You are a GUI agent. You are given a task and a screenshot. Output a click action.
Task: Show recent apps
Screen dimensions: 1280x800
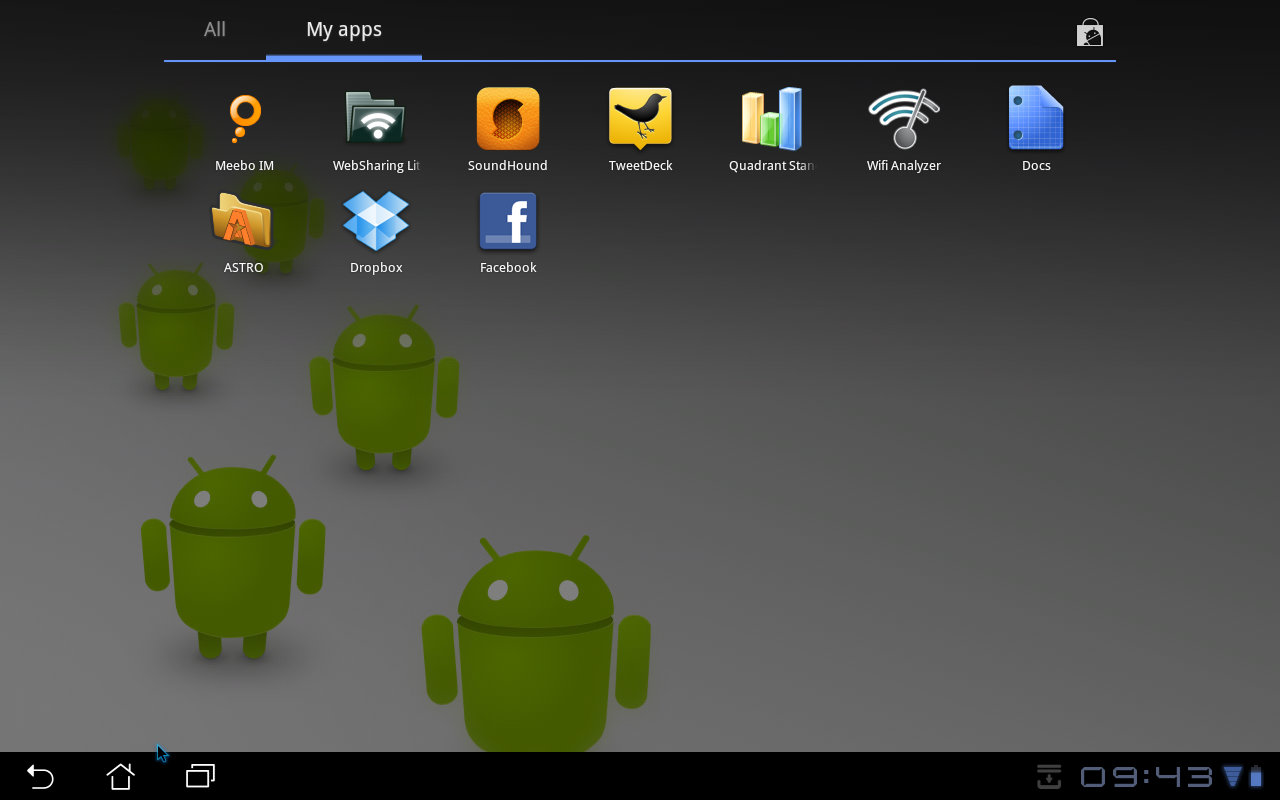click(x=200, y=776)
